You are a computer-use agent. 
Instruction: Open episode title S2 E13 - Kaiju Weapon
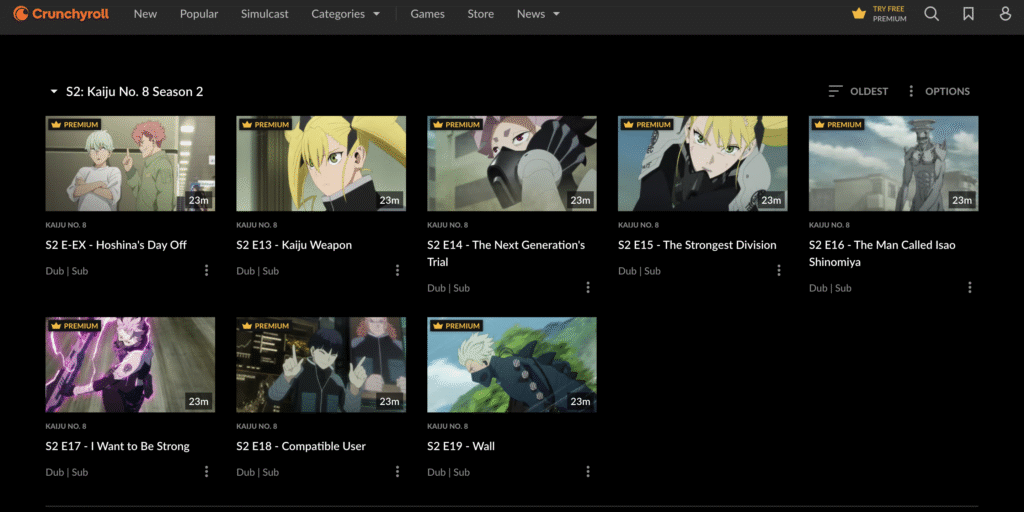coord(294,245)
